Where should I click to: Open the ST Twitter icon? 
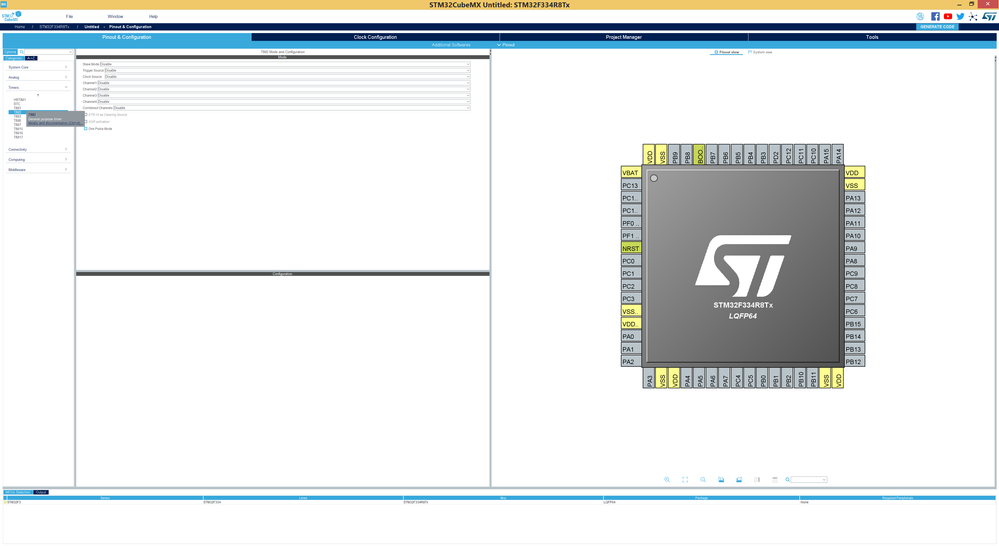(960, 17)
